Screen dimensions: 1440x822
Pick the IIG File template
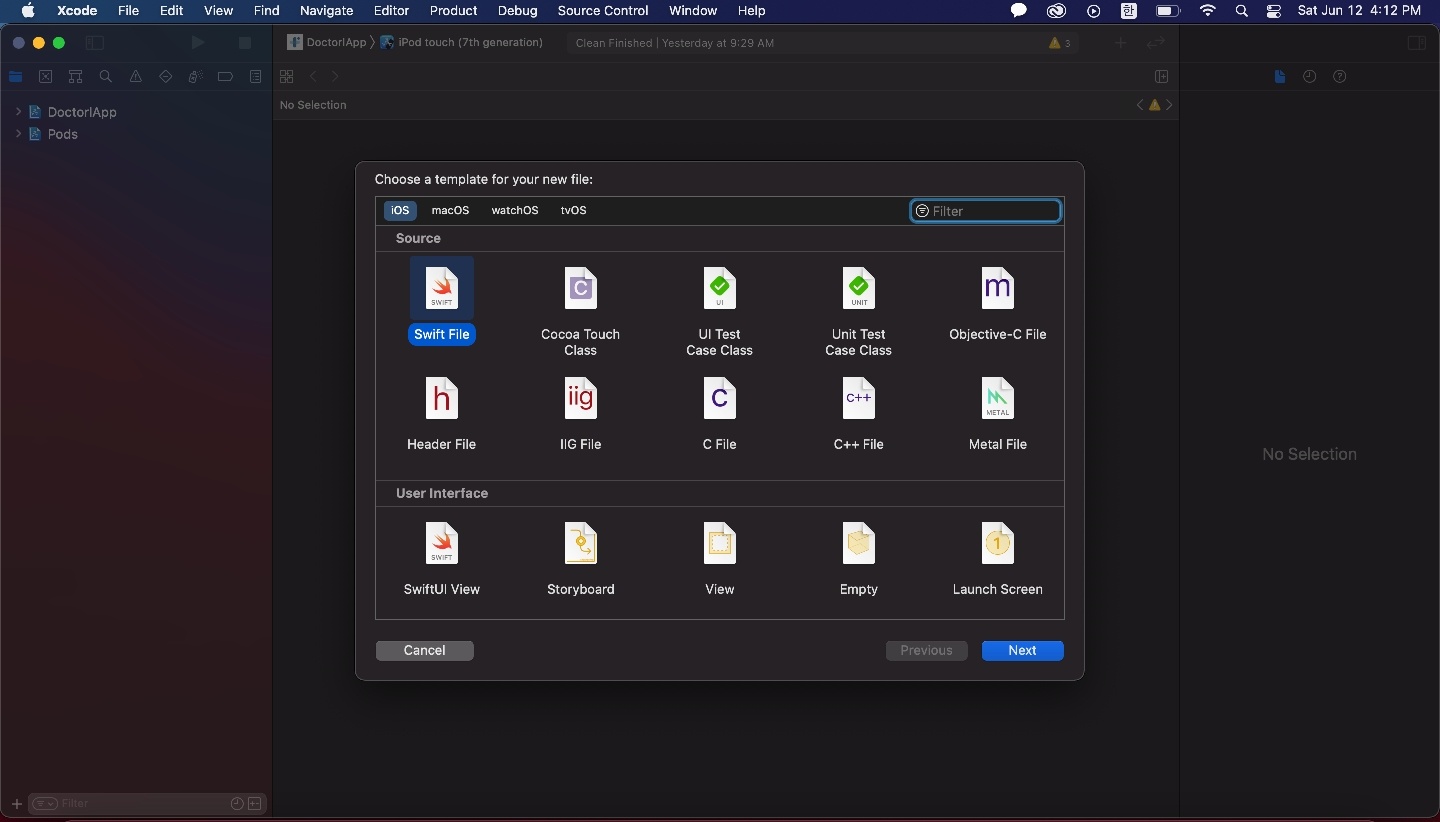point(580,414)
